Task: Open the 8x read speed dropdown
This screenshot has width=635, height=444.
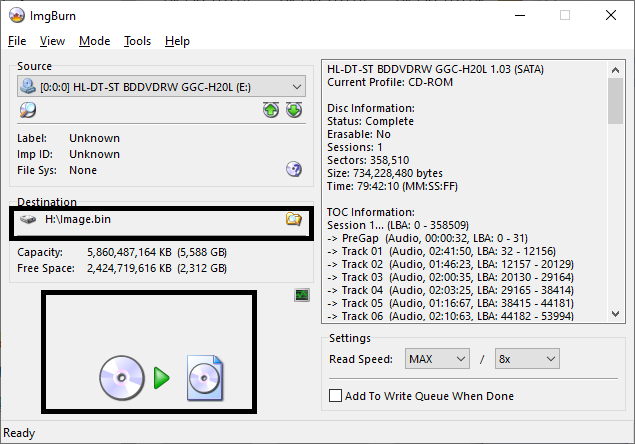Action: point(527,359)
